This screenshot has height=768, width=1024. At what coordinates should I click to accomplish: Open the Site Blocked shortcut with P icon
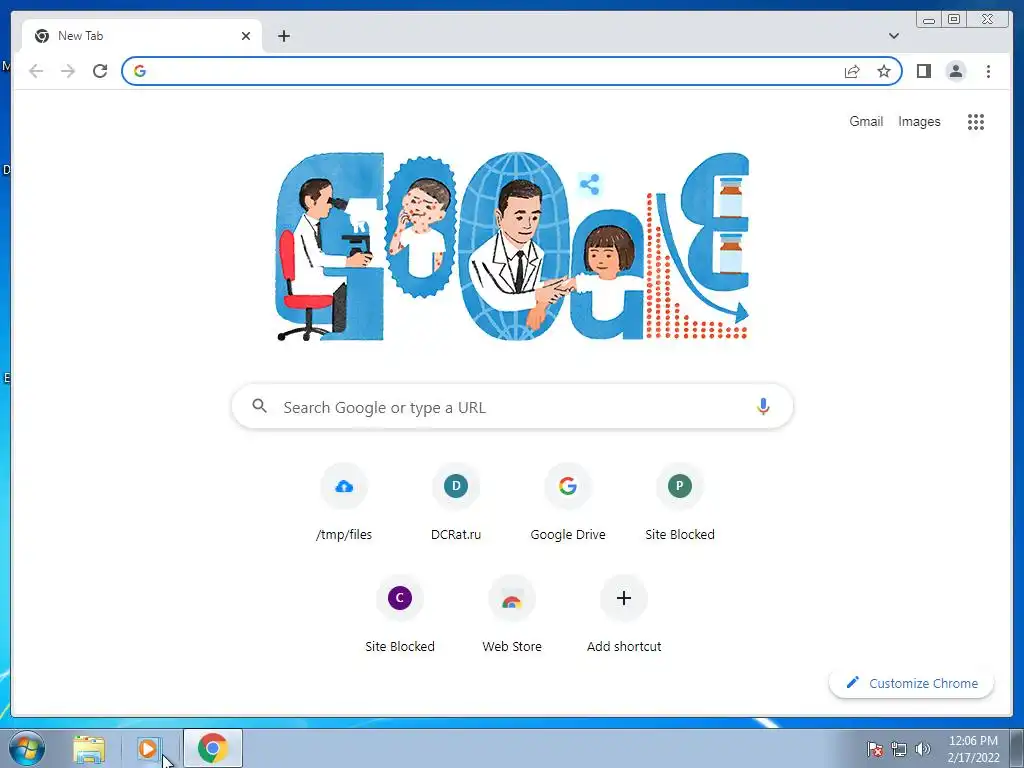coord(680,503)
